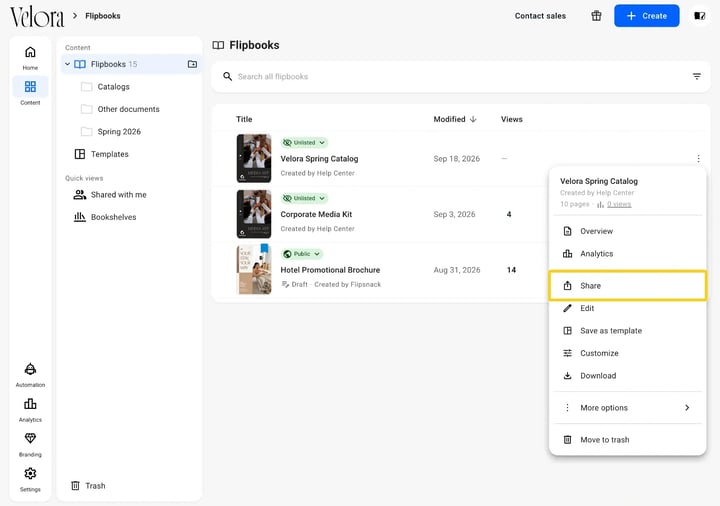This screenshot has width=720, height=506.
Task: Choose Share in the context menu
Action: (628, 286)
